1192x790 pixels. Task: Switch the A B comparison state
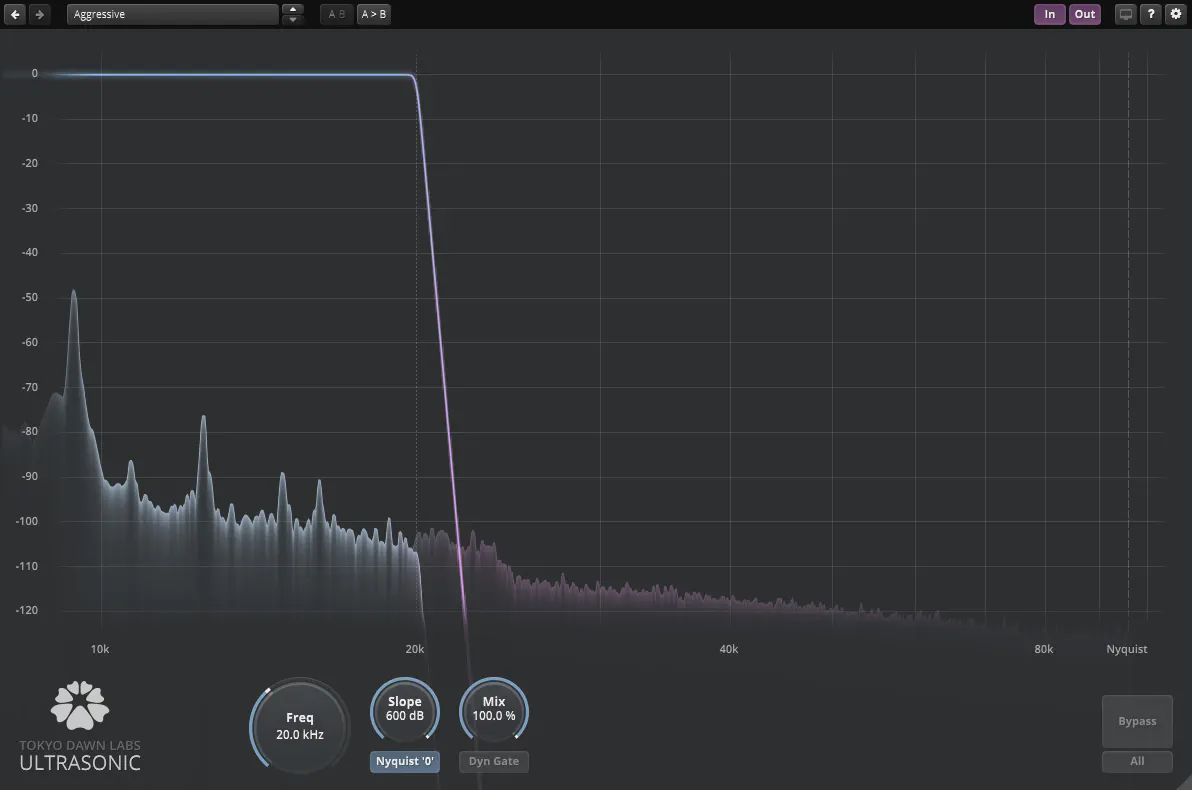pos(337,14)
